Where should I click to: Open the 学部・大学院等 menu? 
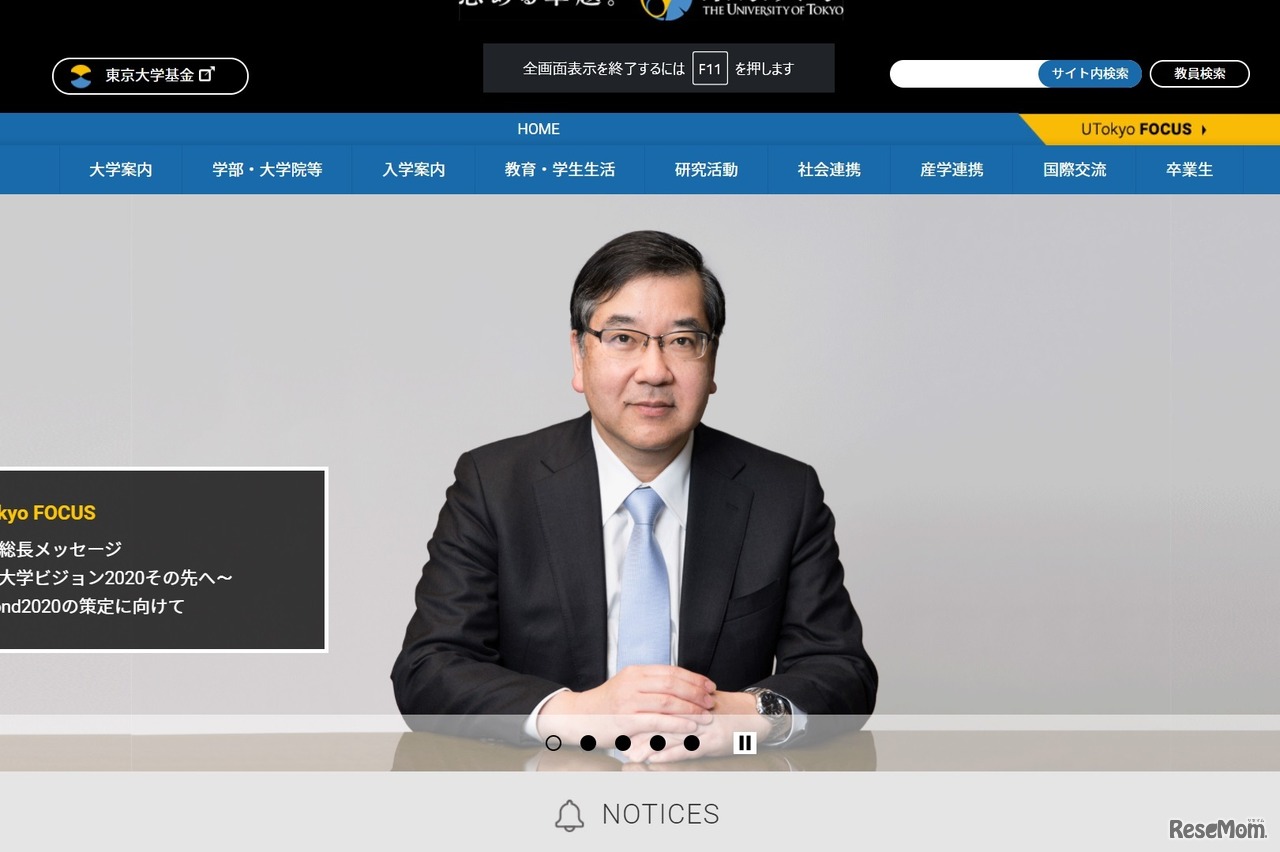coord(267,170)
